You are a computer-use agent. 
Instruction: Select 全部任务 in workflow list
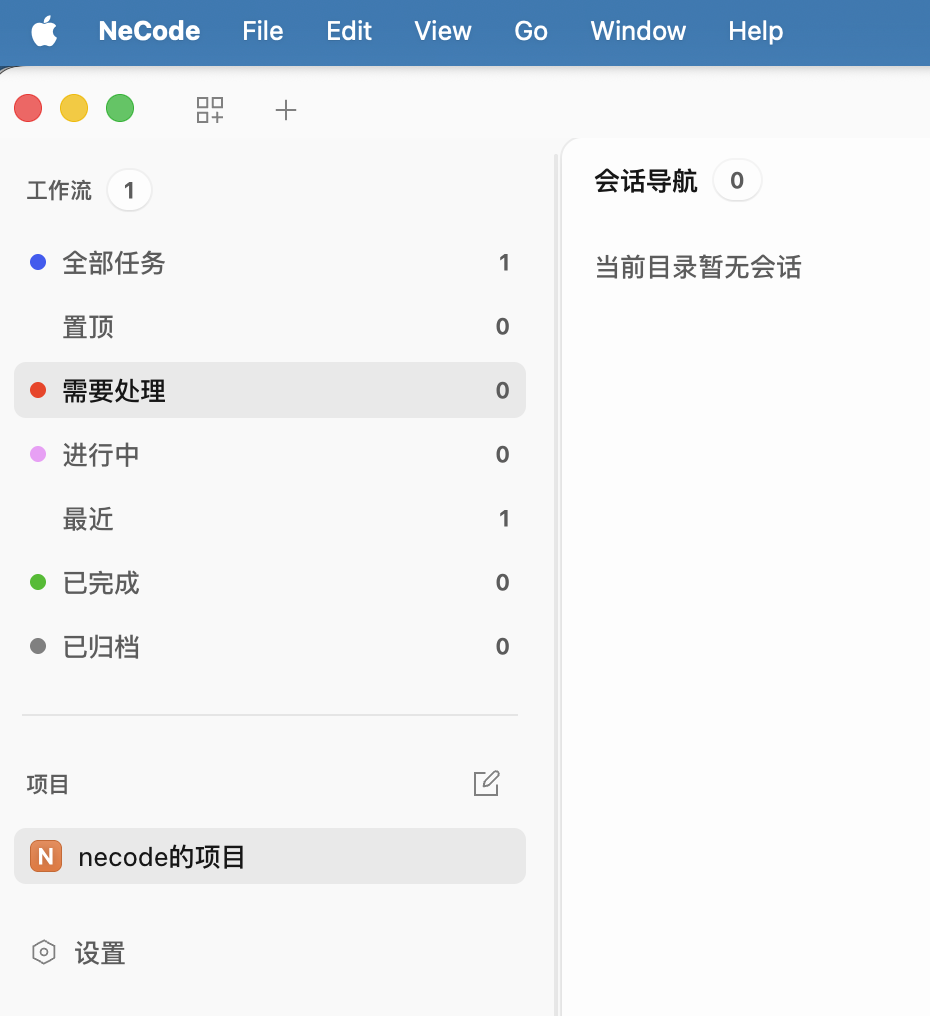pyautogui.click(x=270, y=262)
